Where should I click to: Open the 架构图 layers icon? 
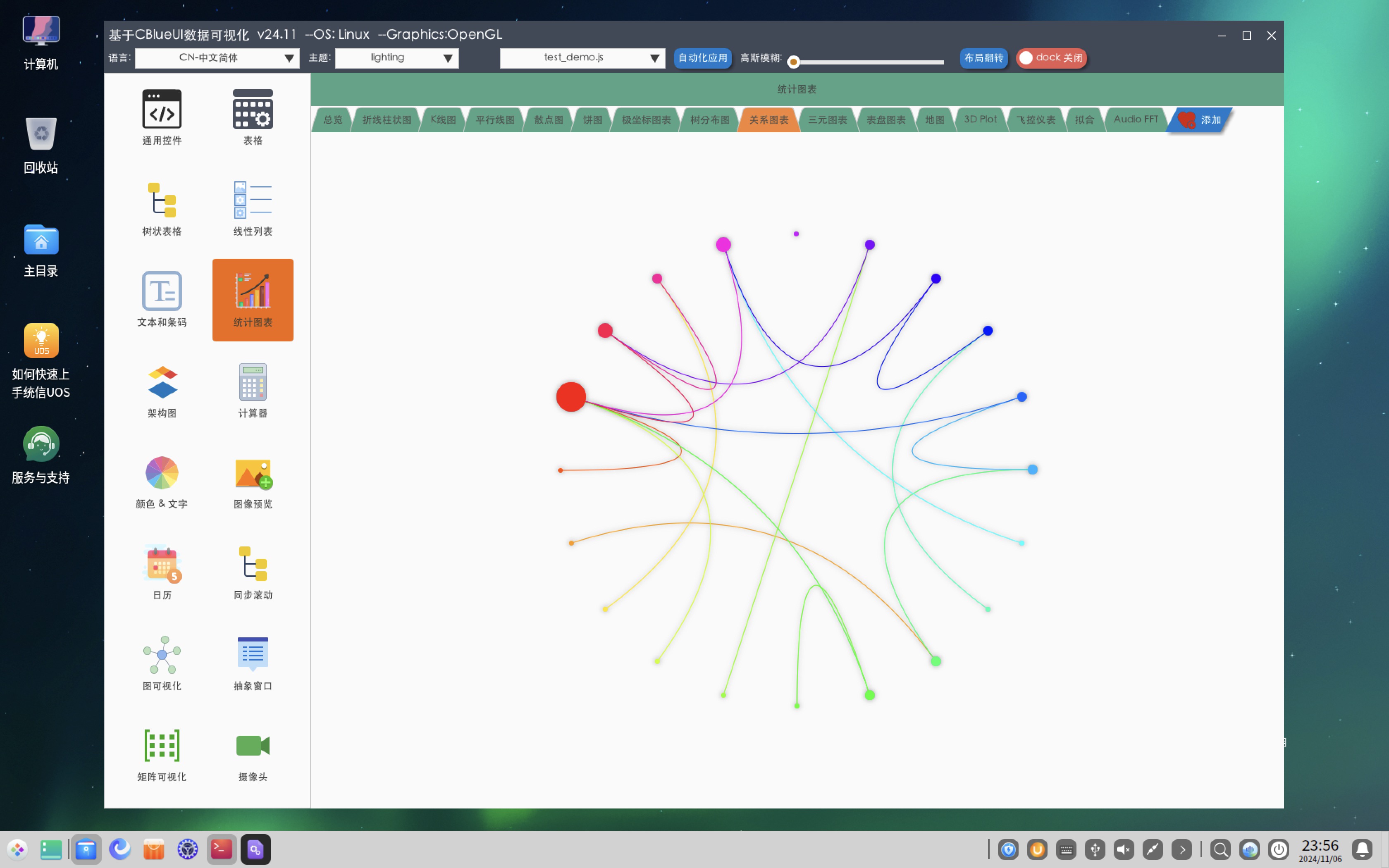(x=162, y=382)
